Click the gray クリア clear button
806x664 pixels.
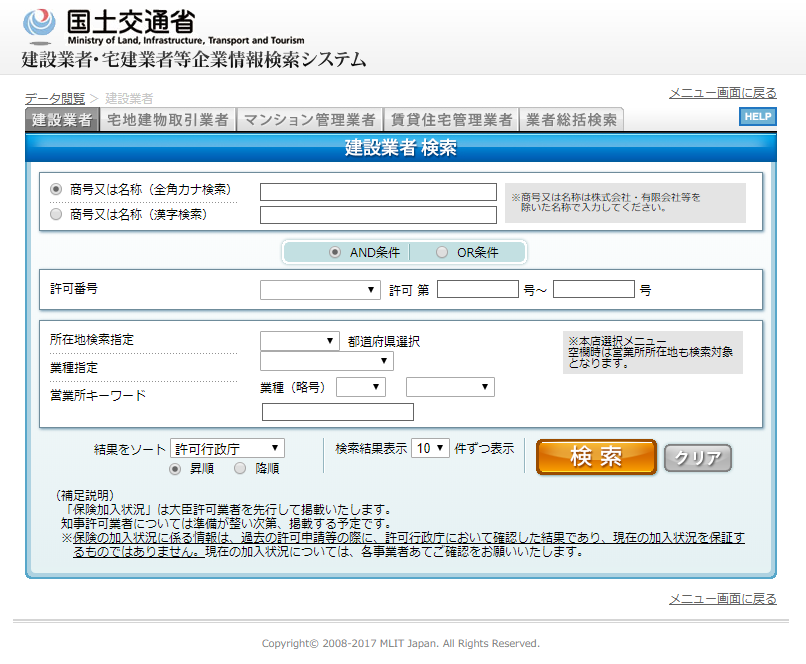(x=698, y=458)
